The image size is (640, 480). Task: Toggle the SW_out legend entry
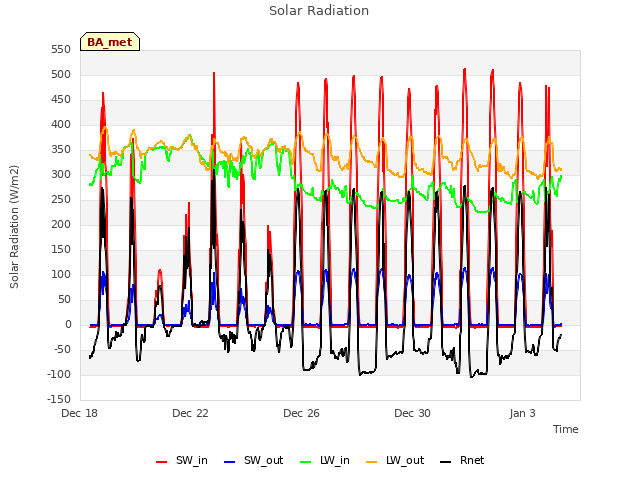click(253, 460)
